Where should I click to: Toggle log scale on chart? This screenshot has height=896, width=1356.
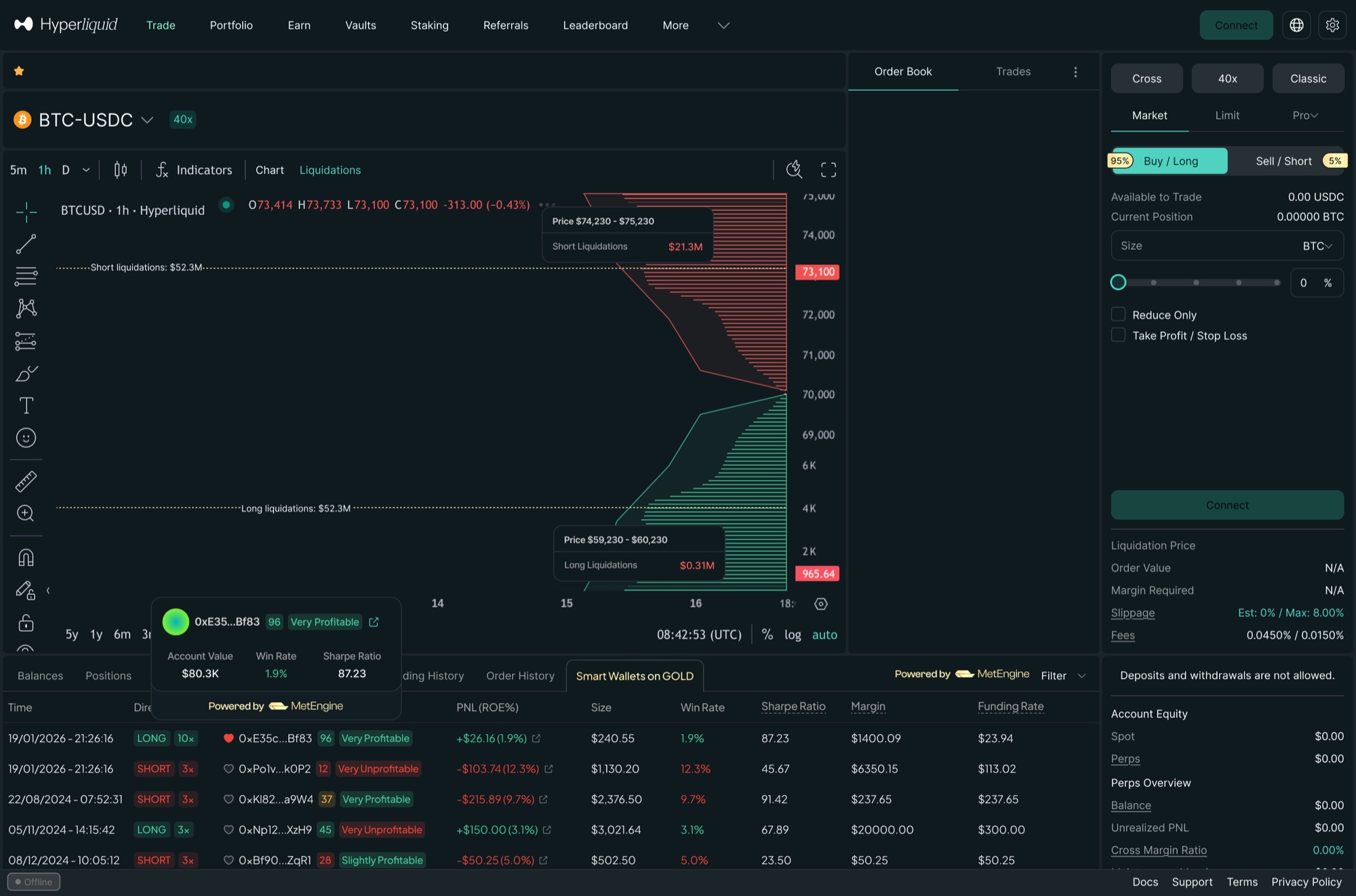[793, 634]
